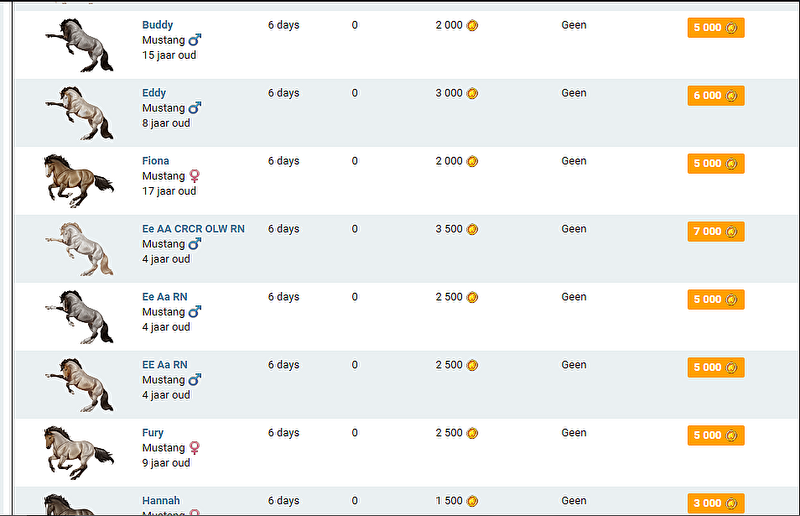Buy Fury with the 5 000 button
Image resolution: width=800 pixels, height=516 pixels.
716,435
